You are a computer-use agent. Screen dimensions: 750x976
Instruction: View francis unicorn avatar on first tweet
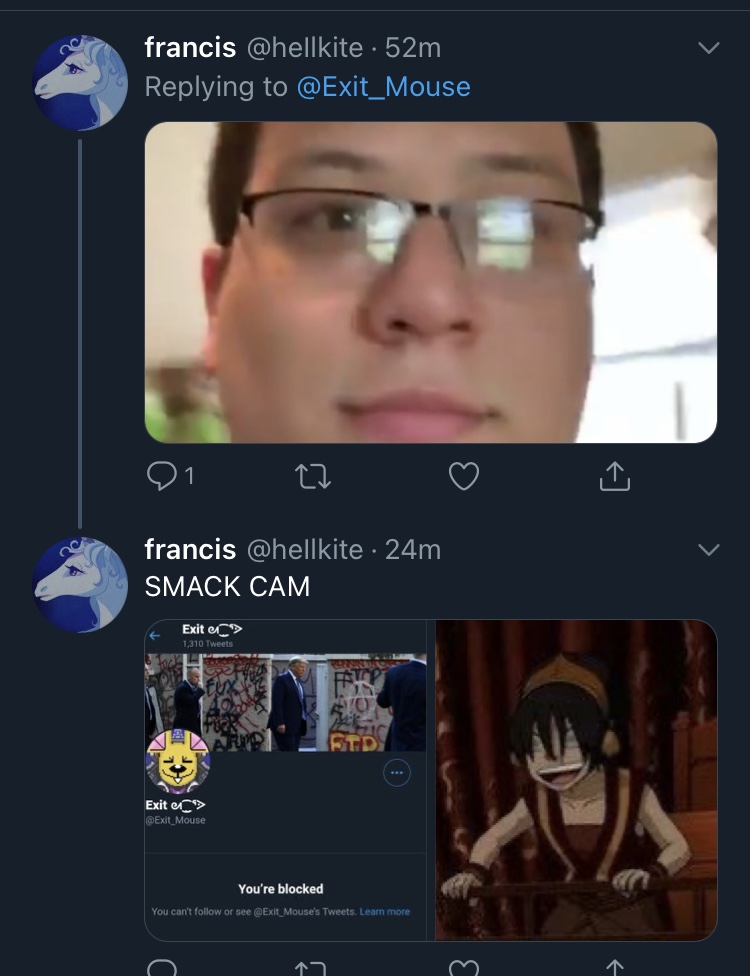click(x=80, y=82)
